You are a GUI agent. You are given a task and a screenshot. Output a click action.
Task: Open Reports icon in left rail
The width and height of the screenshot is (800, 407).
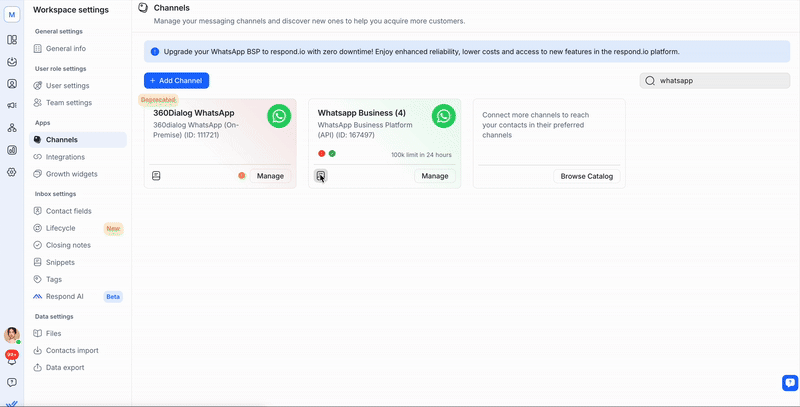coord(12,150)
